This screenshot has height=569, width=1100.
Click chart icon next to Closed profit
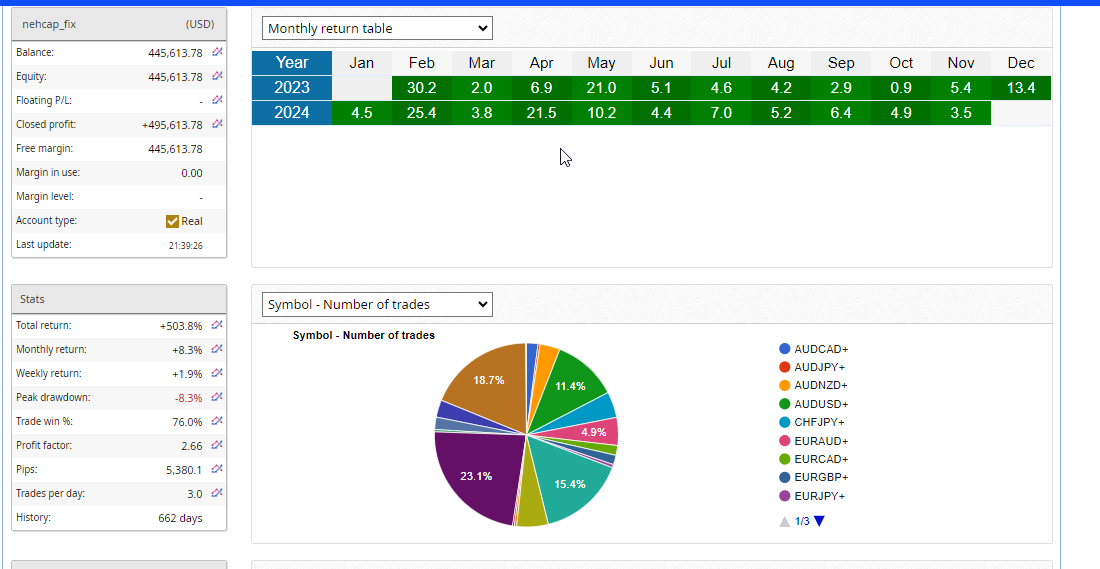click(x=217, y=124)
